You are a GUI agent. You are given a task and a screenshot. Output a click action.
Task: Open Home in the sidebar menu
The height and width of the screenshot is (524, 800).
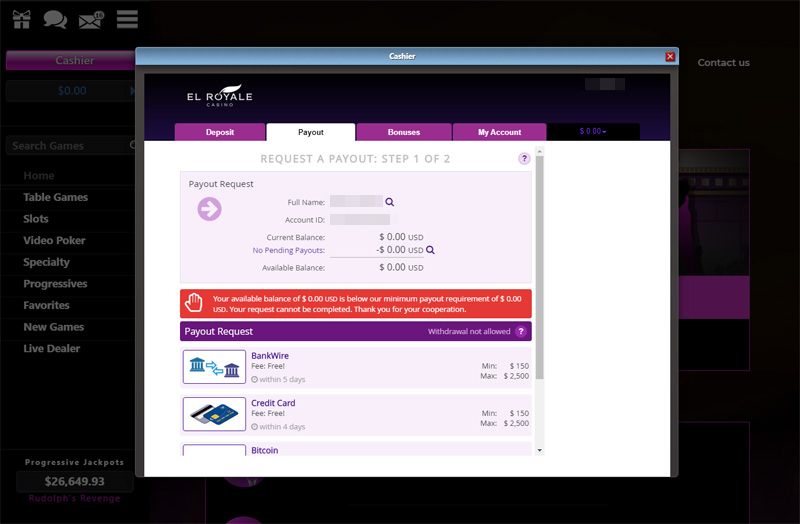[39, 176]
